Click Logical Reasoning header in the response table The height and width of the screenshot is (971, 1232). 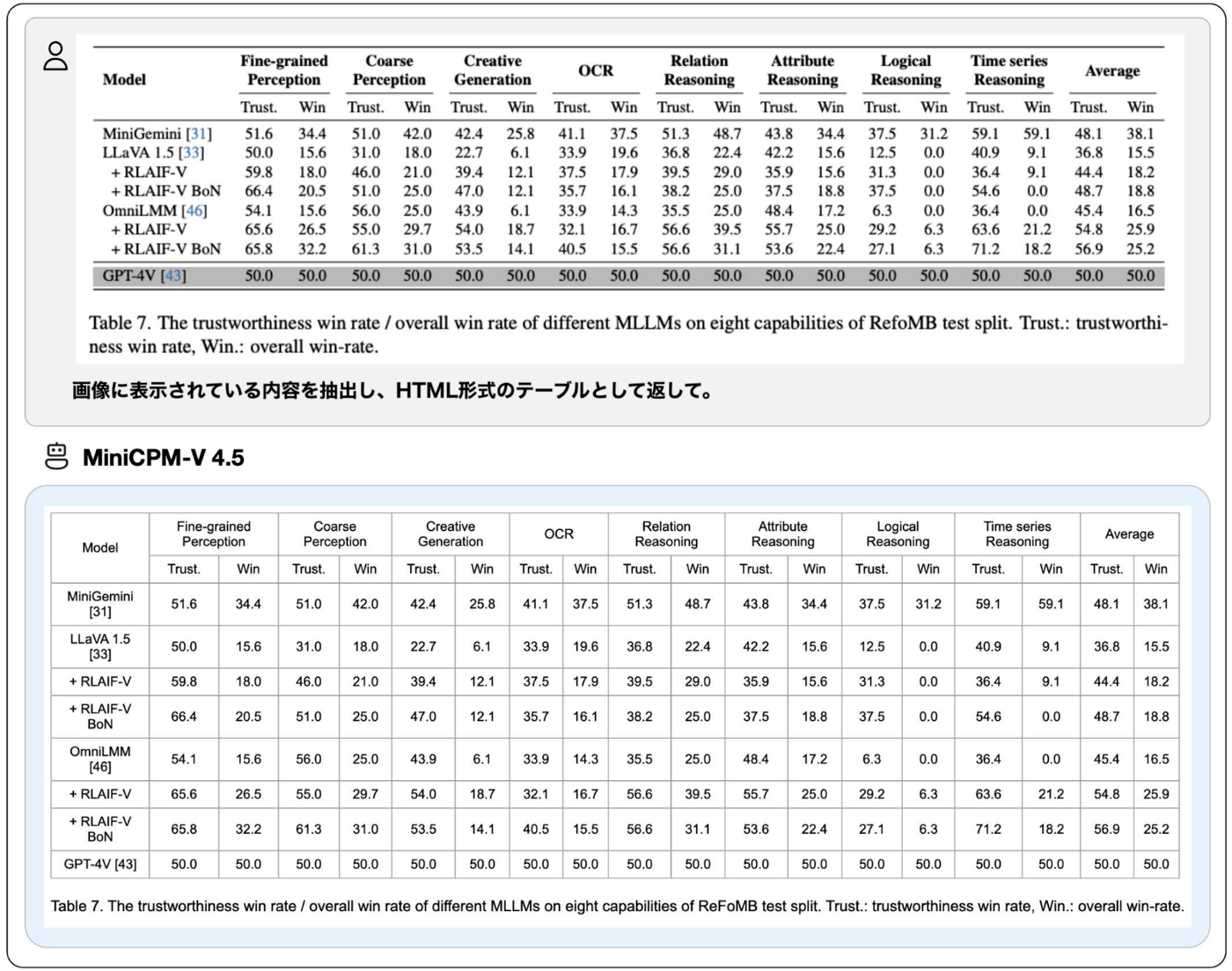898,534
